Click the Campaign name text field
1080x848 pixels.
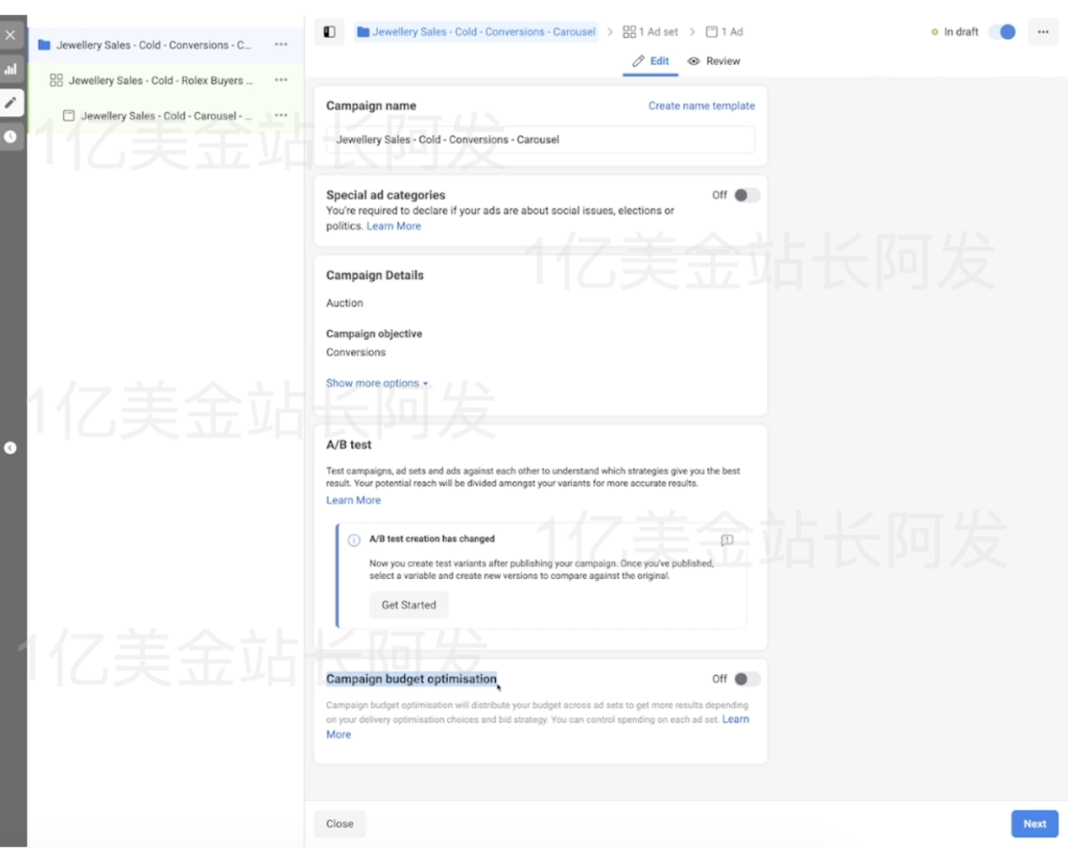click(540, 140)
